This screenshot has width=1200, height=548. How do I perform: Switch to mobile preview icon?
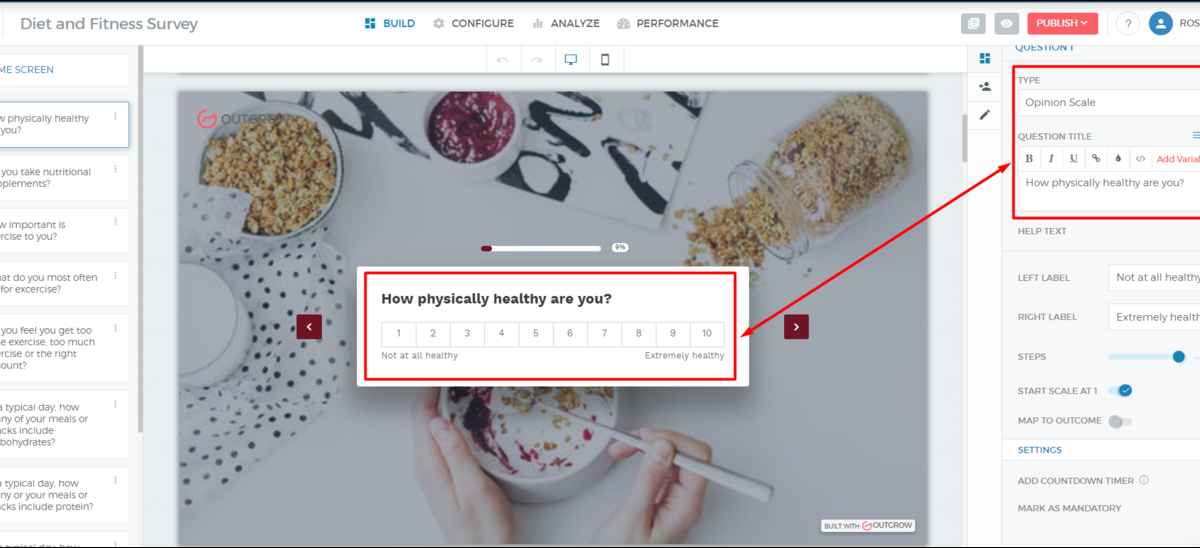coord(605,60)
